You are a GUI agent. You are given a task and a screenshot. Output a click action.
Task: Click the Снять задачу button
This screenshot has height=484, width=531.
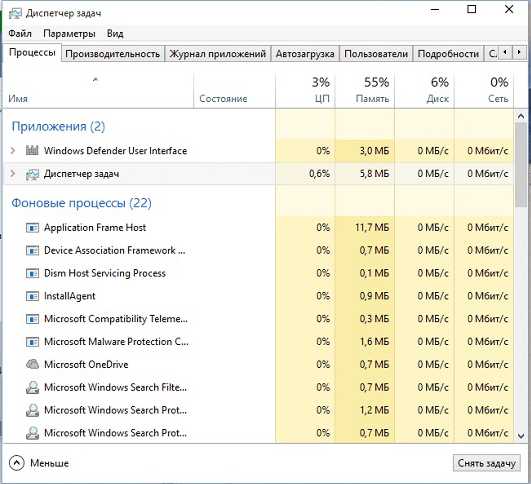click(x=487, y=463)
